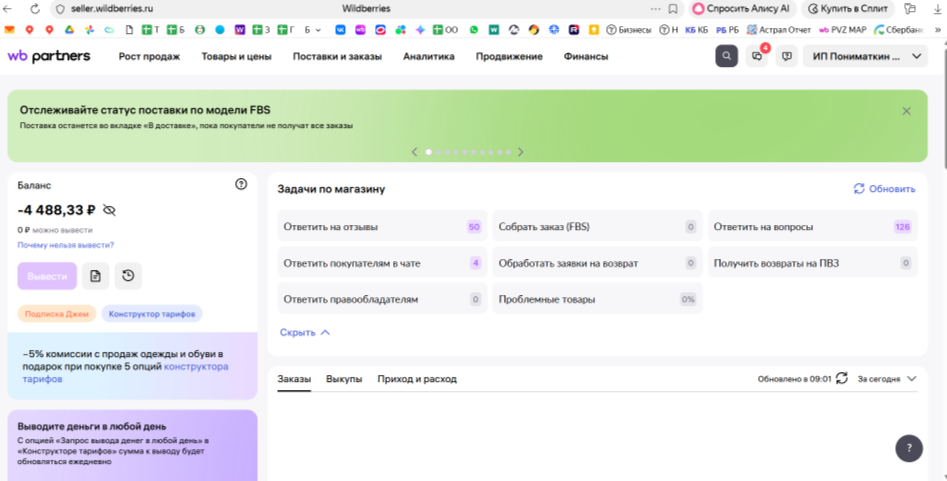Reload the Wildberries seller page
This screenshot has width=947, height=481.
[x=35, y=9]
